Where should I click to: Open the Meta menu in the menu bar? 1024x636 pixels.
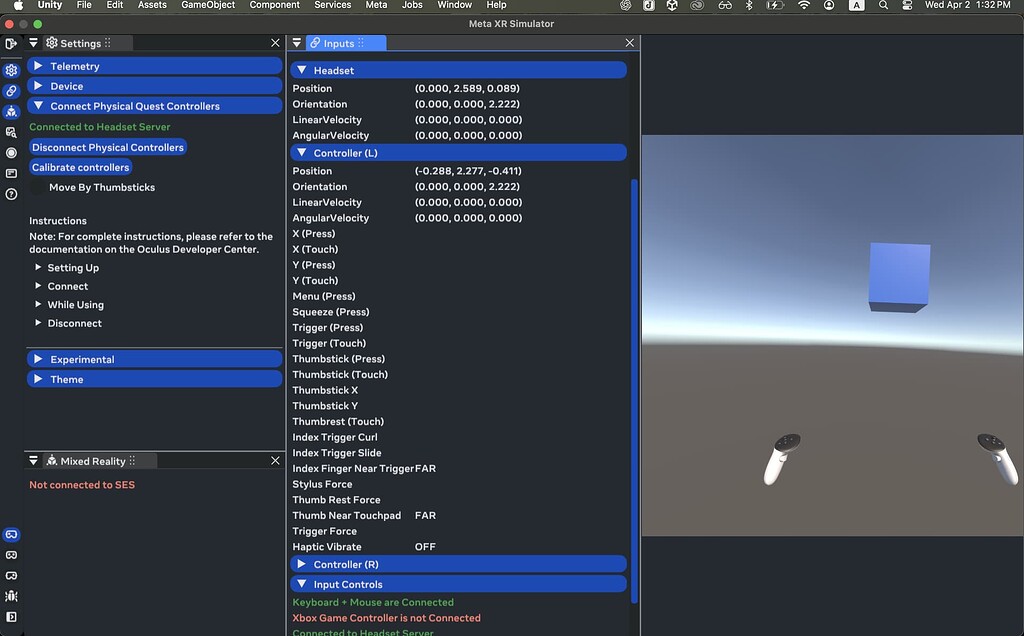click(x=376, y=5)
